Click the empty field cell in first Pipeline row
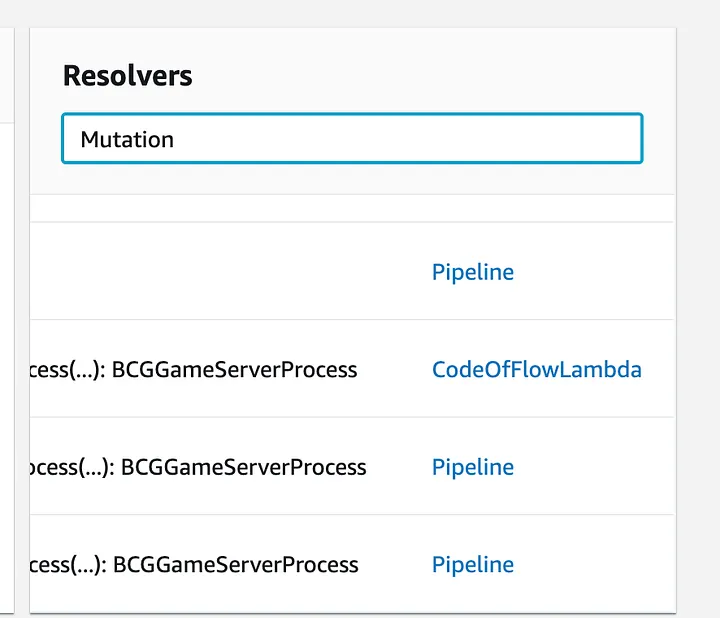 pos(220,272)
